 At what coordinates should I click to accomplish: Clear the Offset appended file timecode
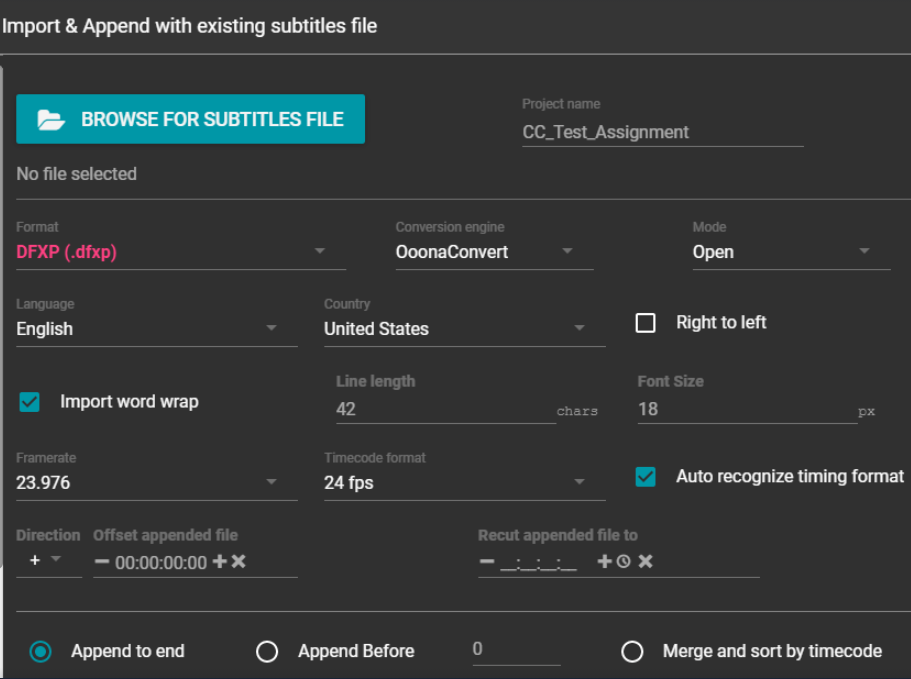[x=239, y=562]
